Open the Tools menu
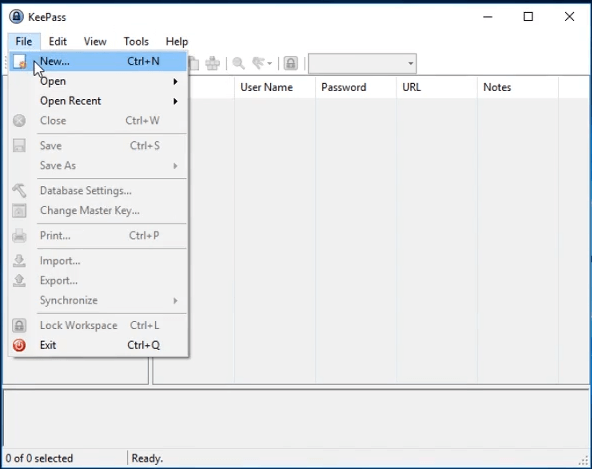The image size is (592, 469). click(x=136, y=41)
